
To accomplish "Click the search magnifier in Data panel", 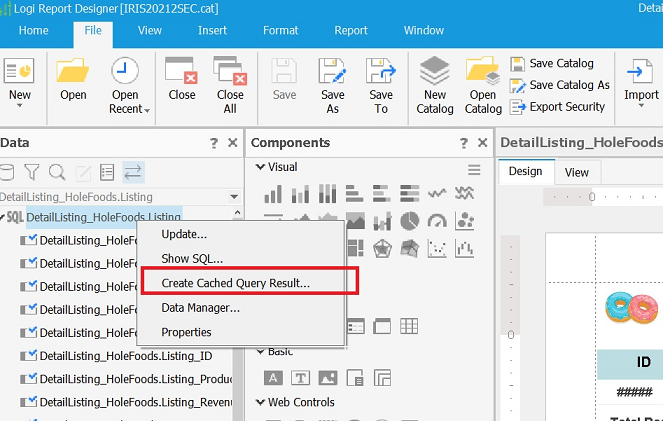I will point(57,172).
